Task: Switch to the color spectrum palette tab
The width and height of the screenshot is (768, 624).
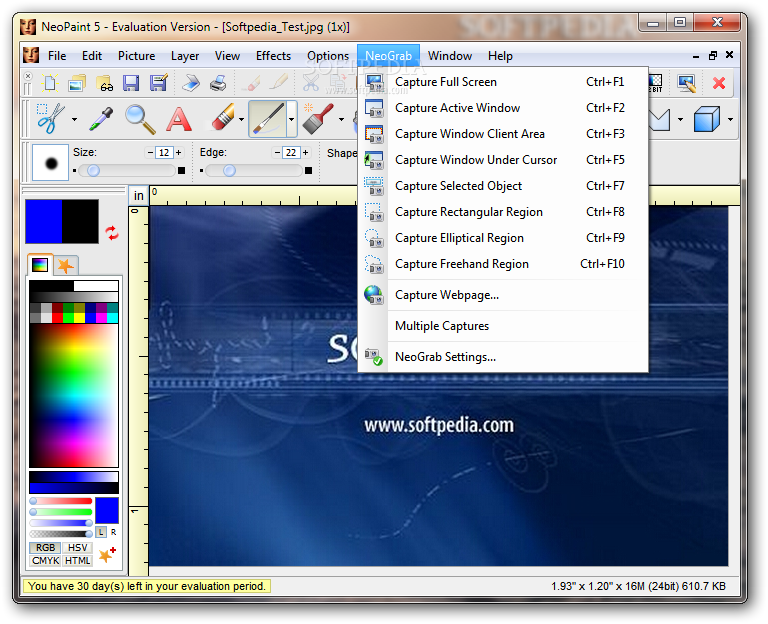Action: 40,265
